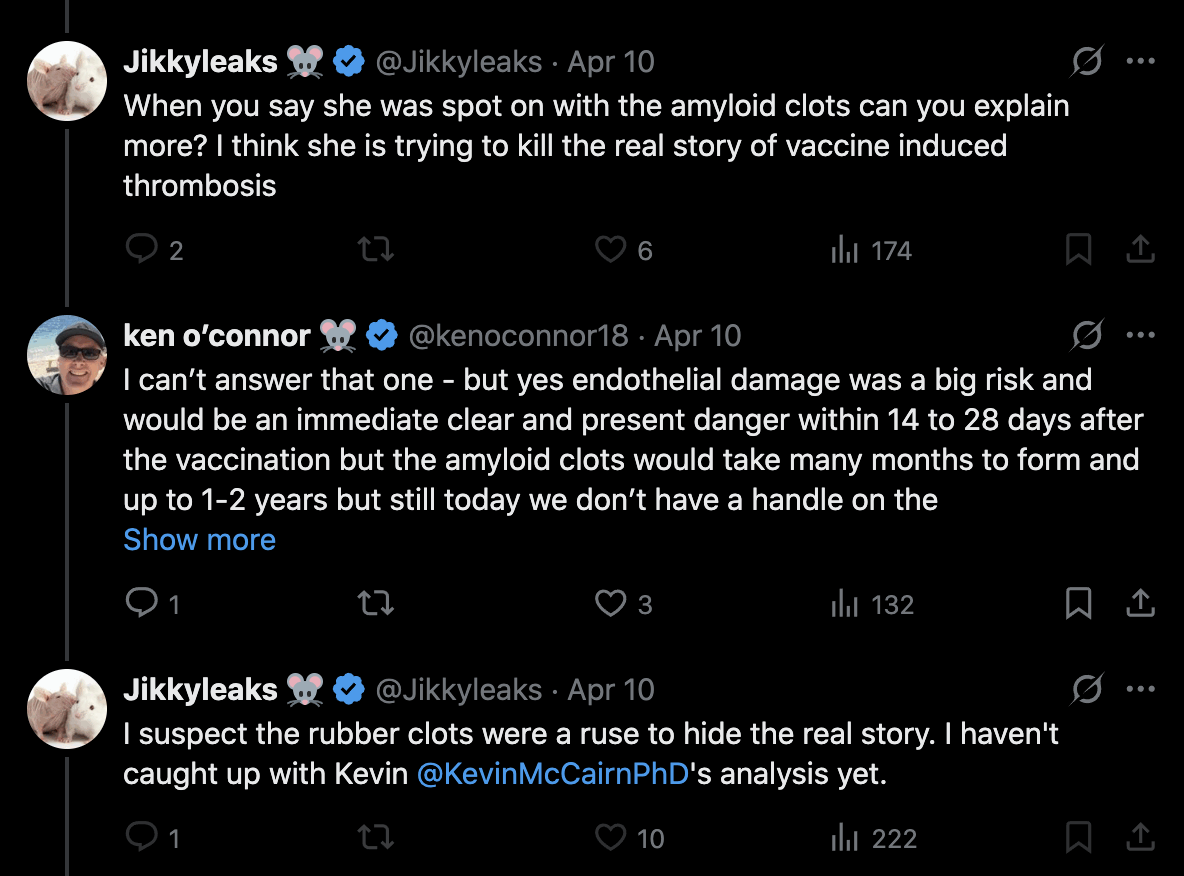The width and height of the screenshot is (1184, 876).
Task: Like ken o'connor's endothelial damage tweet
Action: [x=610, y=604]
